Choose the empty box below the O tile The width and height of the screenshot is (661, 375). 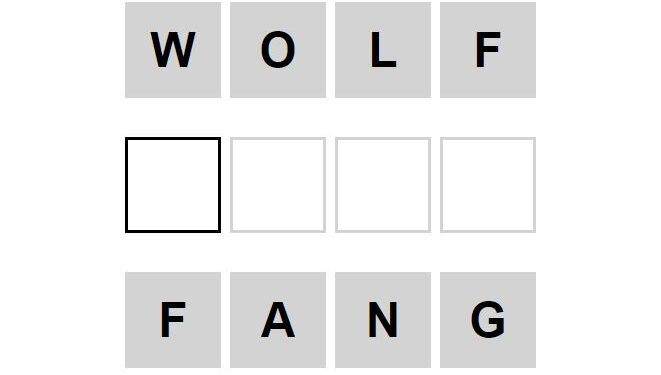click(278, 185)
